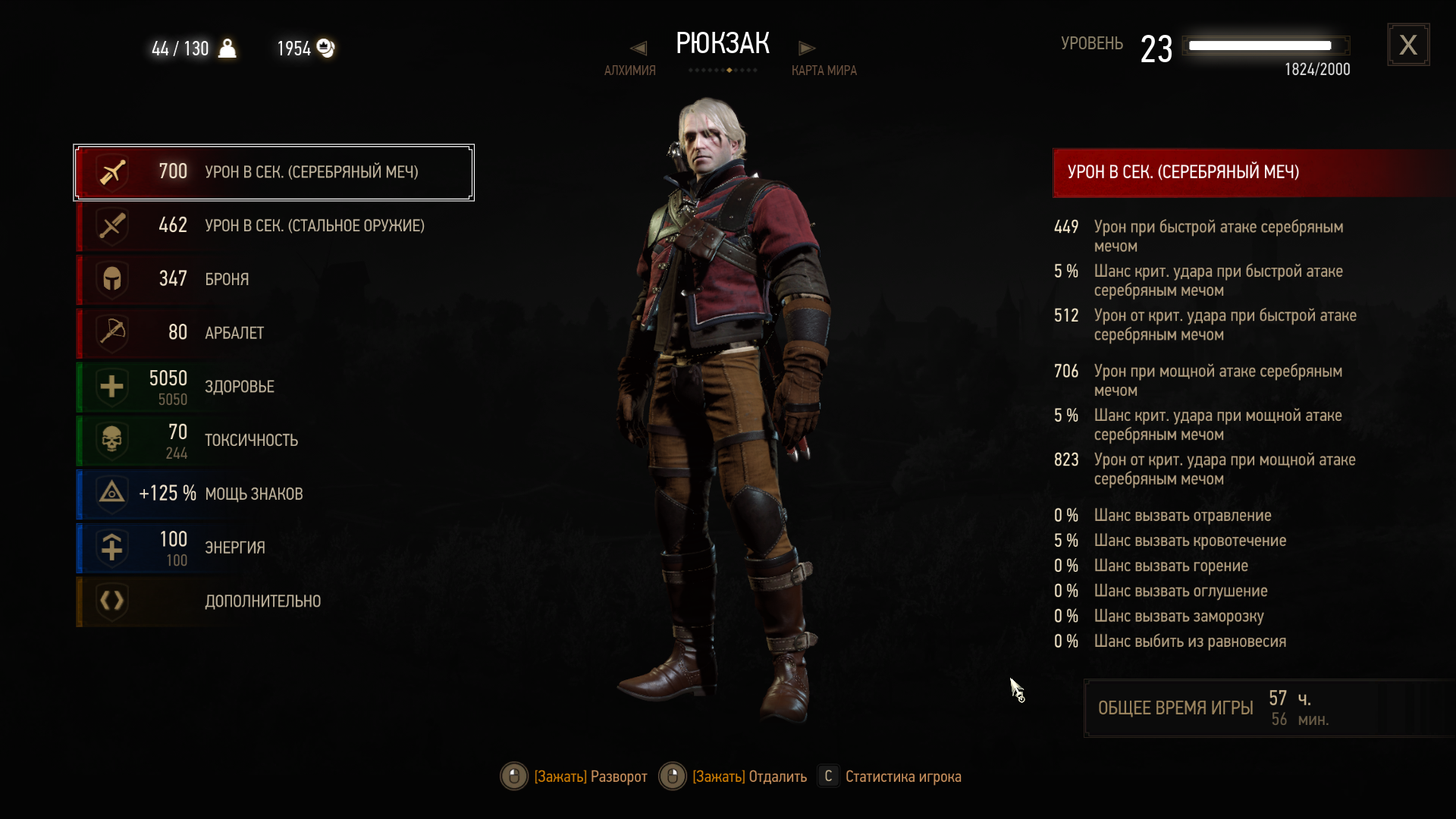This screenshot has height=819, width=1456.
Task: Click the armor helmet icon
Action: pos(112,280)
